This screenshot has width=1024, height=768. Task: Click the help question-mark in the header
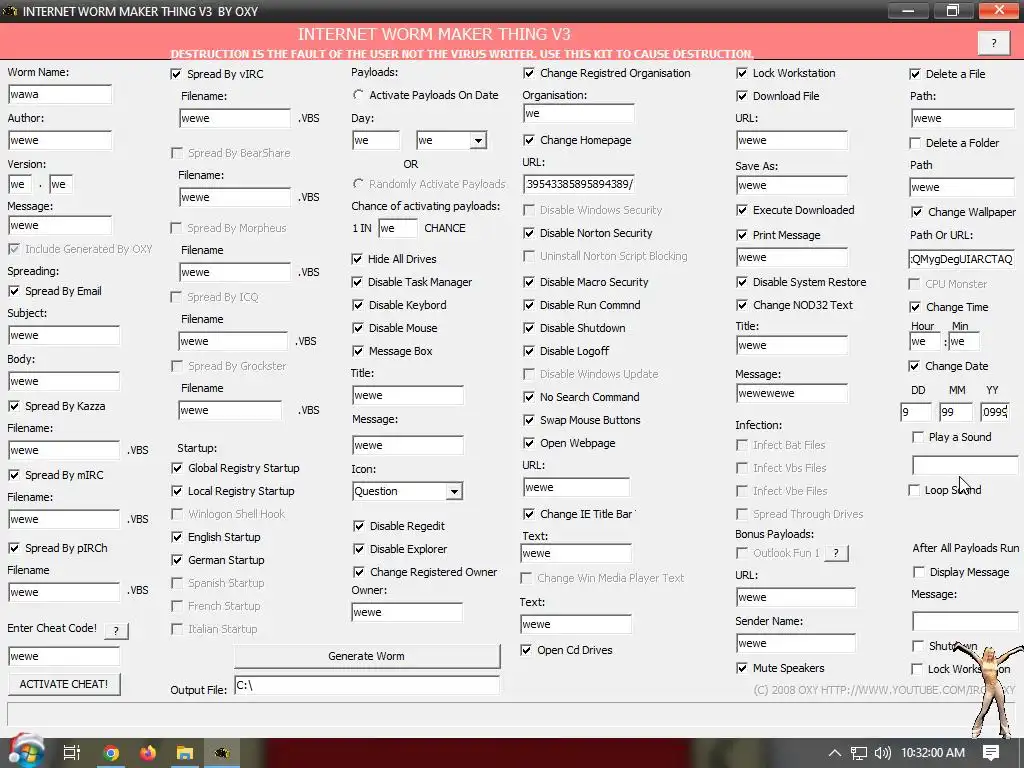point(994,43)
